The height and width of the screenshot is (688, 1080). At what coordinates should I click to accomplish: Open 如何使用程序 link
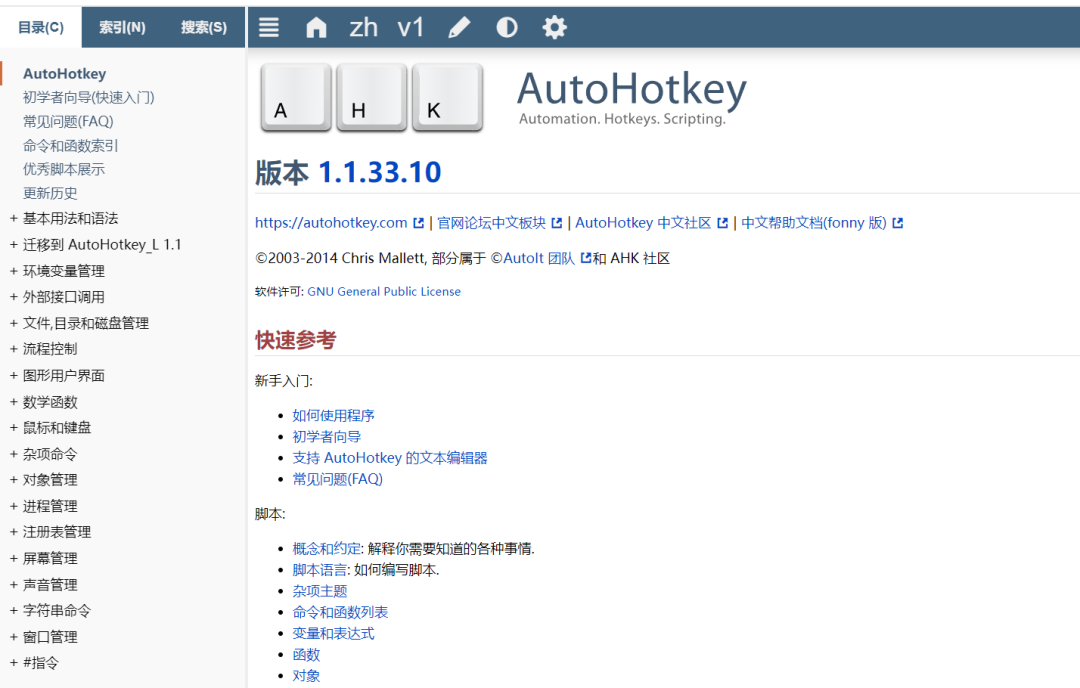click(333, 415)
